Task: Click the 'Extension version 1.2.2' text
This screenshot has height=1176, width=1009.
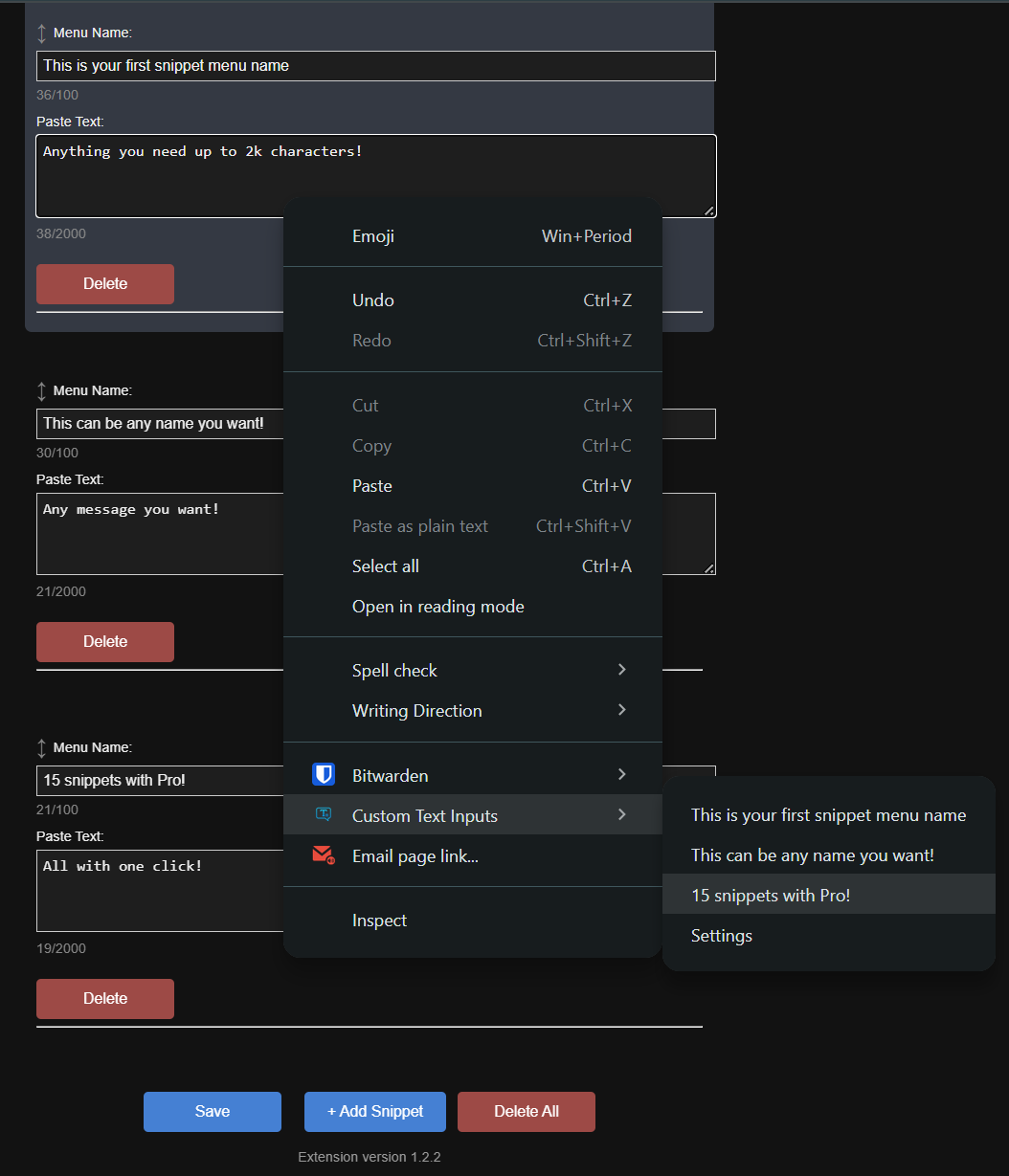Action: [x=370, y=1157]
